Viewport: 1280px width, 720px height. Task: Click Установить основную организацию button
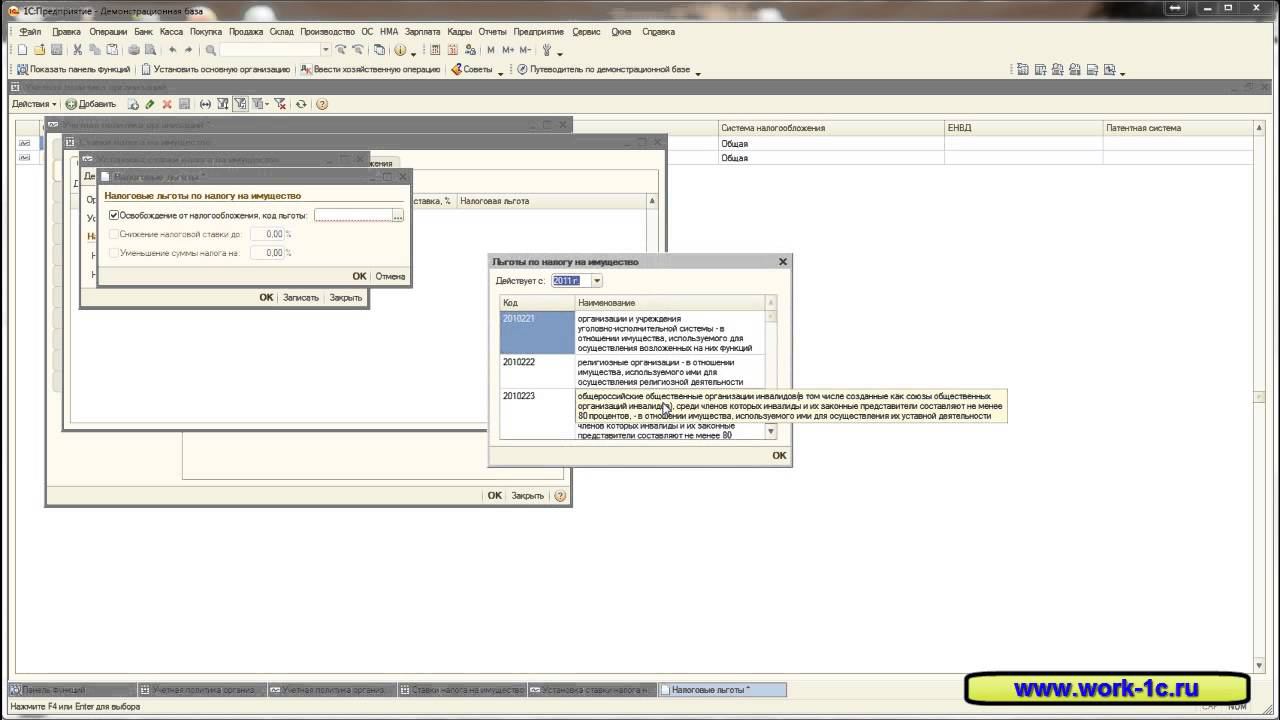click(x=215, y=70)
